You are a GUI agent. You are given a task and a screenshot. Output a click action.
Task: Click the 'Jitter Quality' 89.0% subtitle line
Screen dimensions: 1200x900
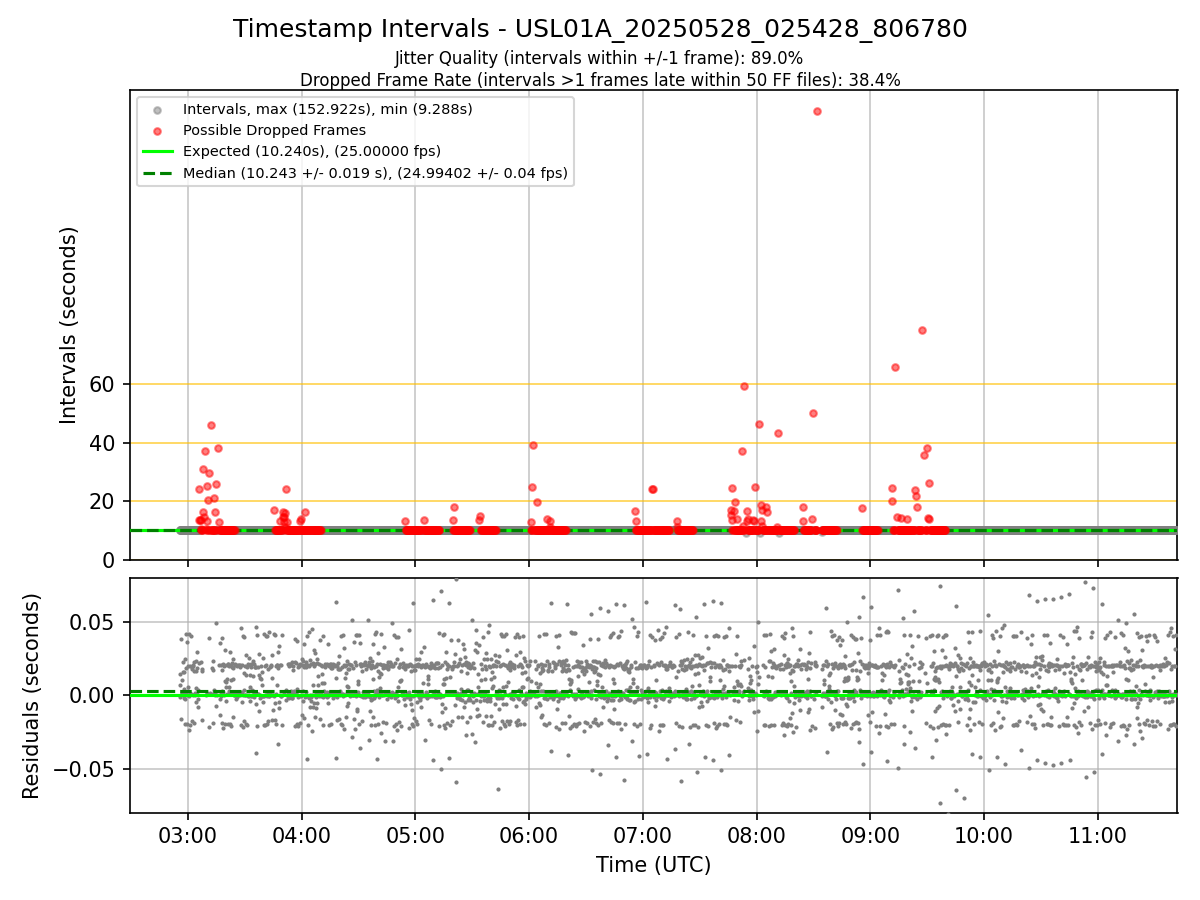pos(600,59)
